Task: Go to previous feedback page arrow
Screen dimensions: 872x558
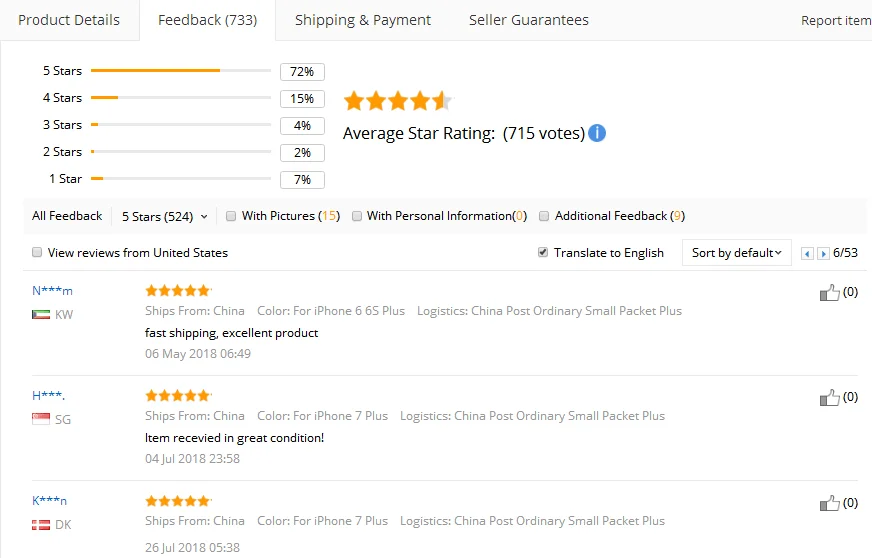Action: [807, 254]
